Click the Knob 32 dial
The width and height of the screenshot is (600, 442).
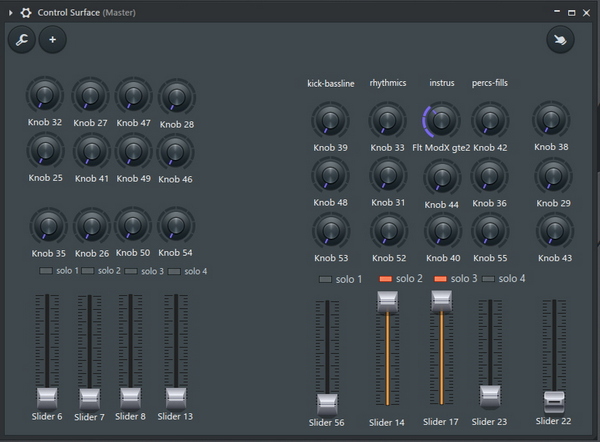(x=45, y=95)
